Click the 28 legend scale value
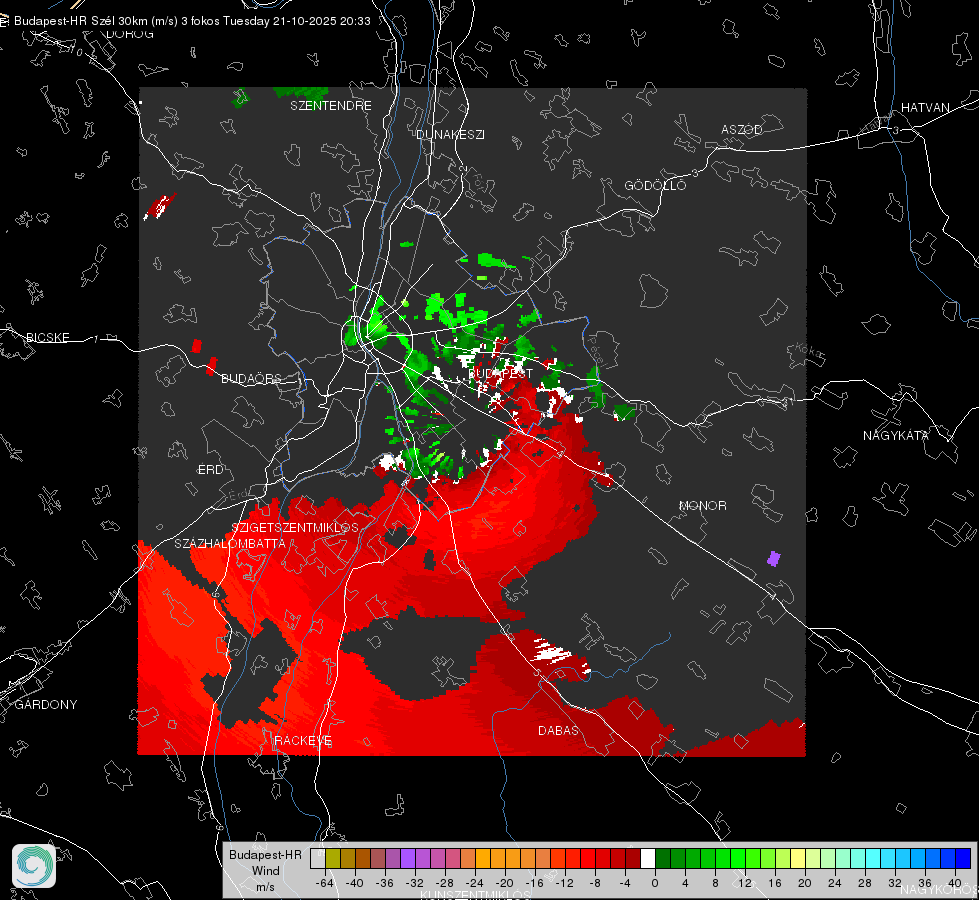 coord(865,883)
